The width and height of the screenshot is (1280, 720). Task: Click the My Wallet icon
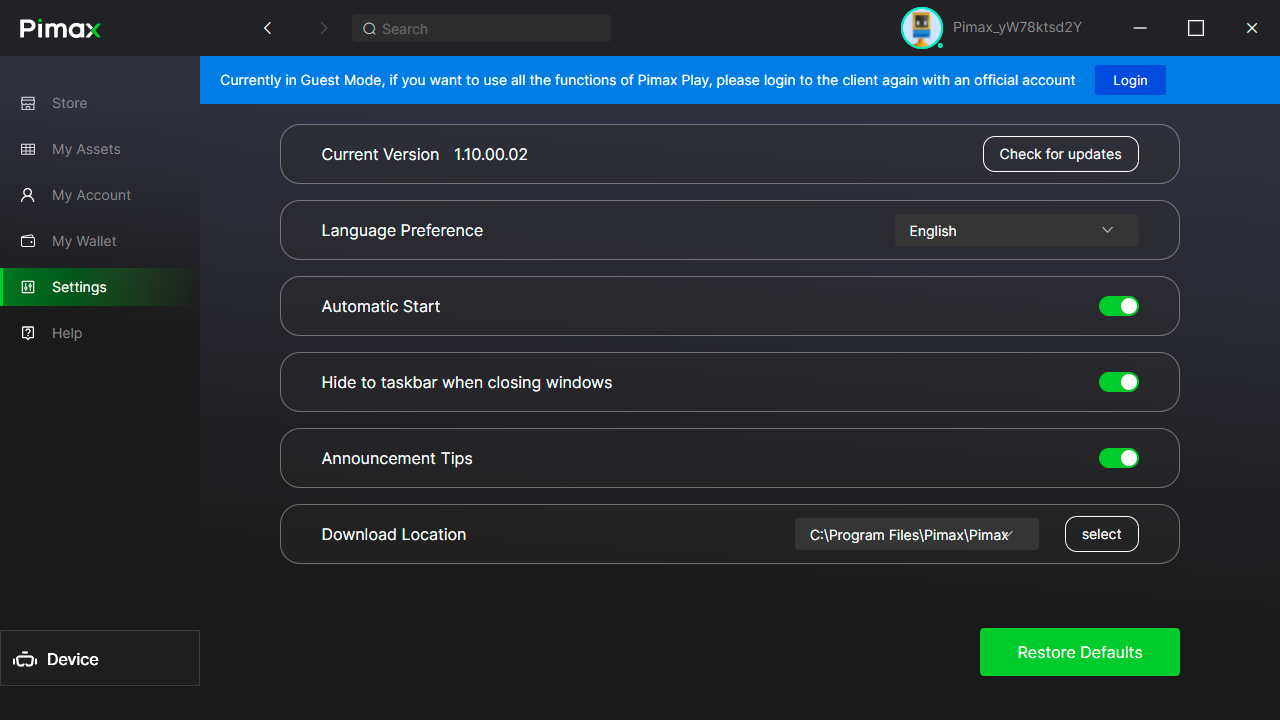click(x=28, y=241)
